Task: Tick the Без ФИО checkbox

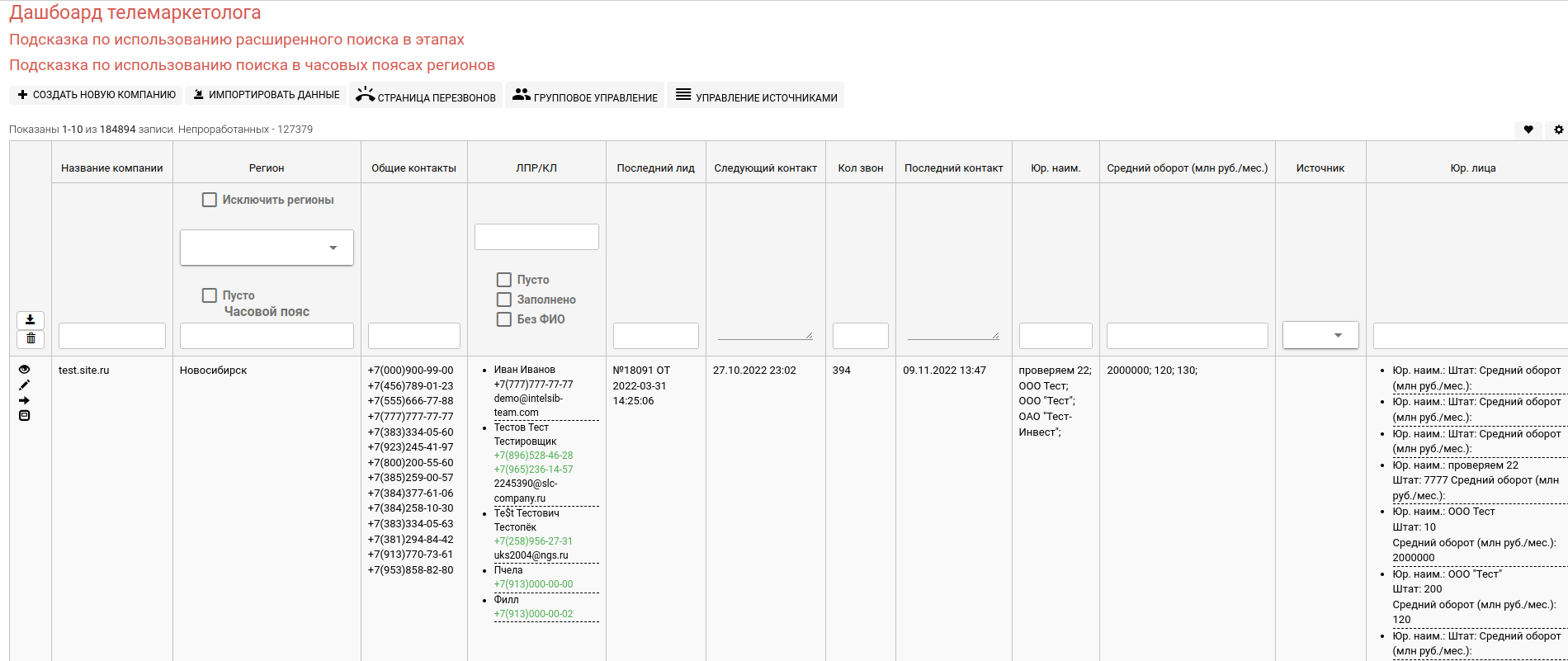Action: [504, 319]
